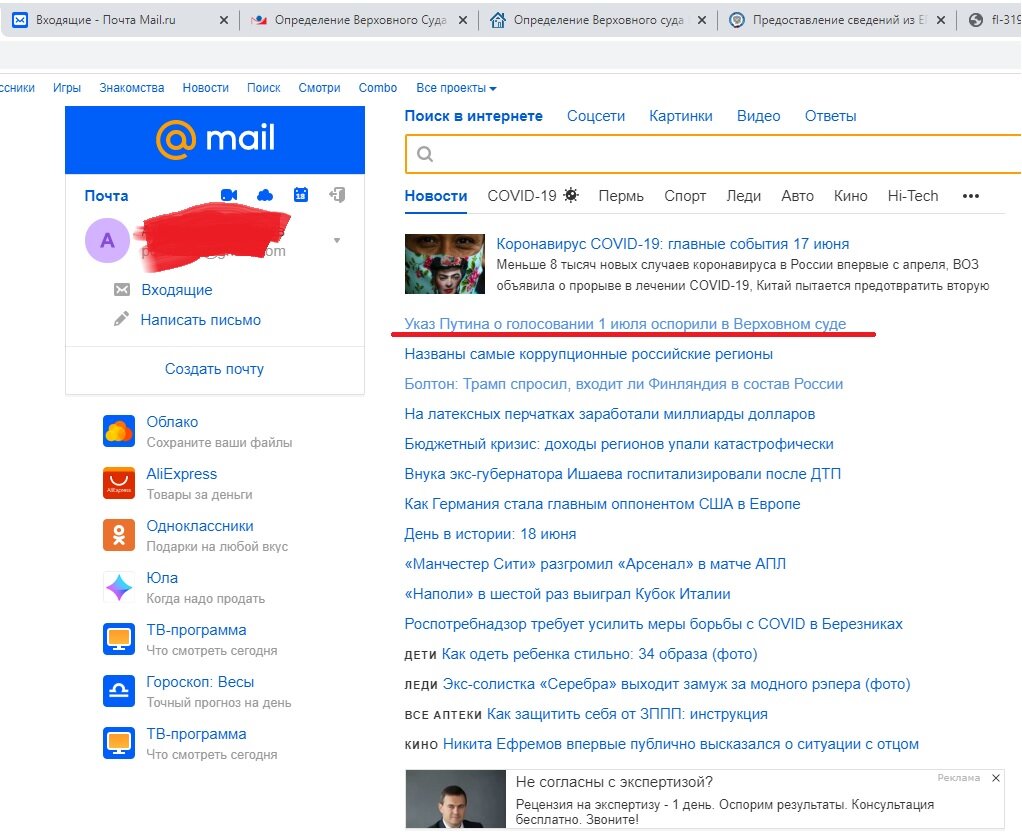This screenshot has width=1022, height=832.
Task: Select the Авто news tab
Action: pos(797,196)
